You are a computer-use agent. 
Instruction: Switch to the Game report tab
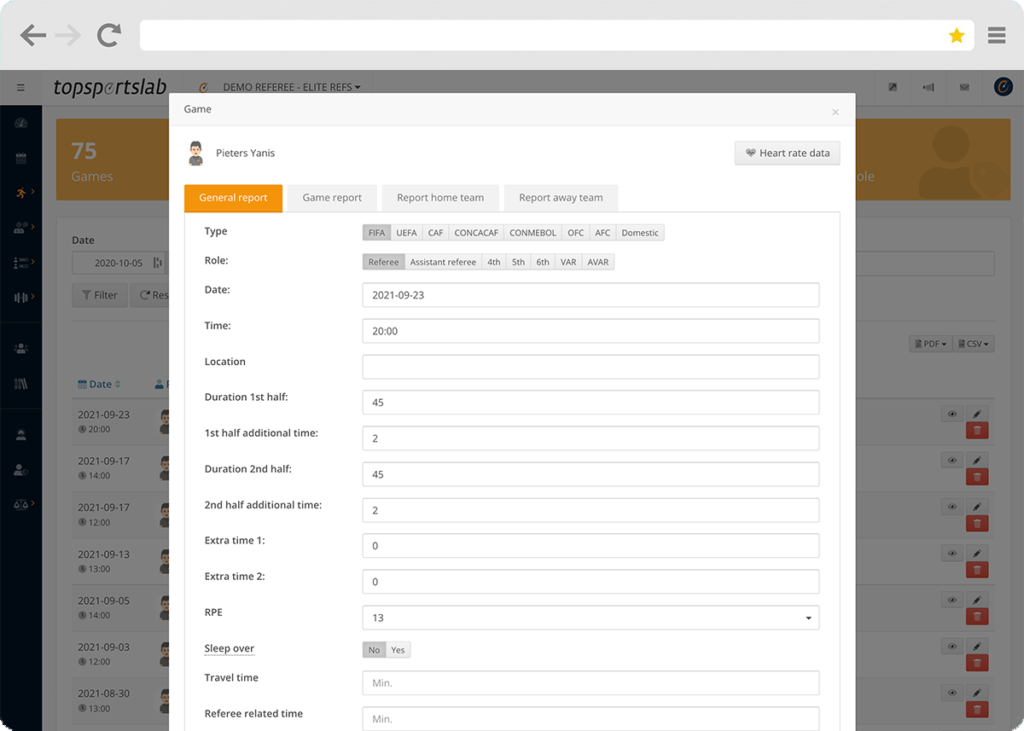(331, 197)
